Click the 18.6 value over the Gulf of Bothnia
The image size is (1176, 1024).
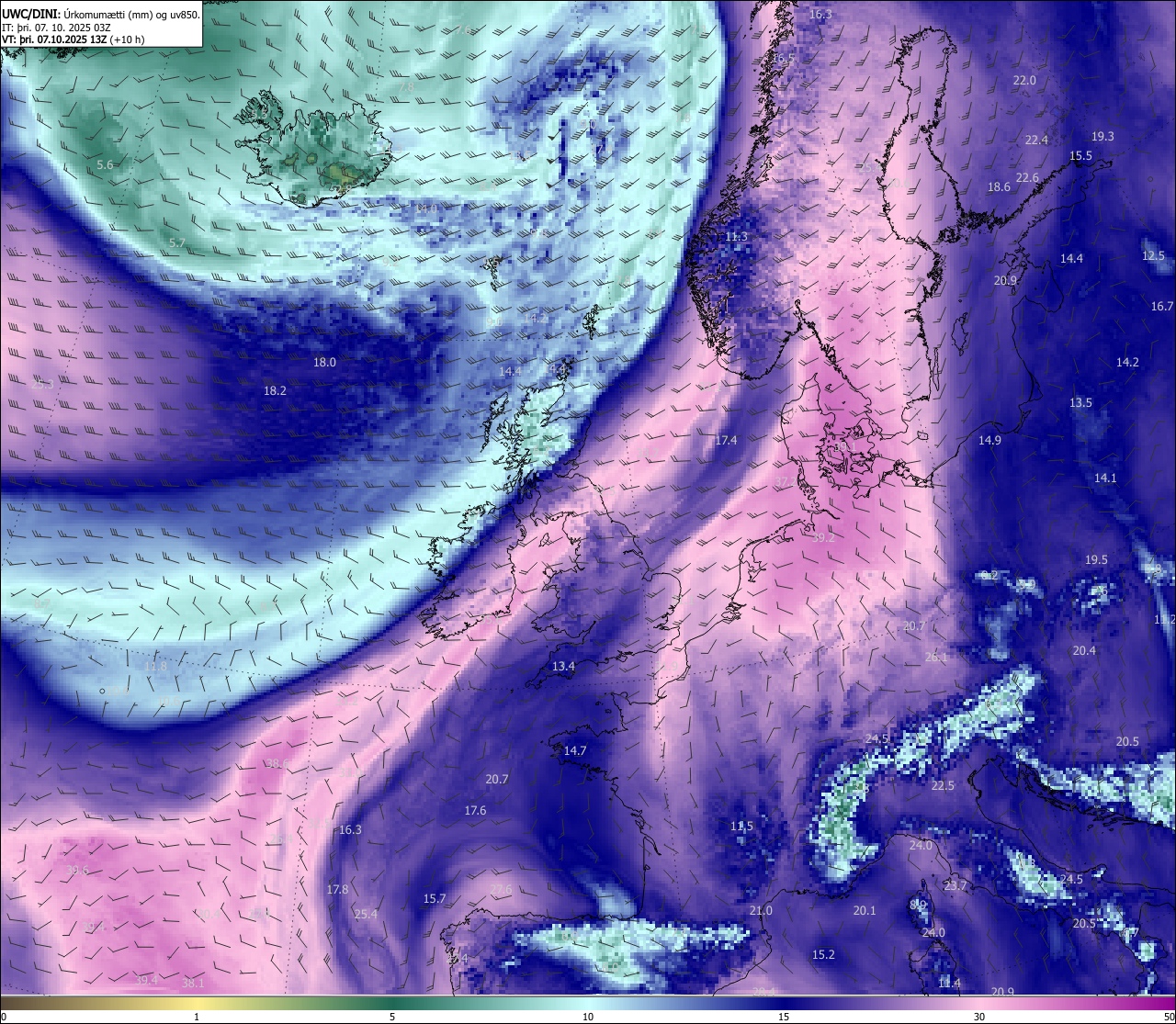(999, 187)
